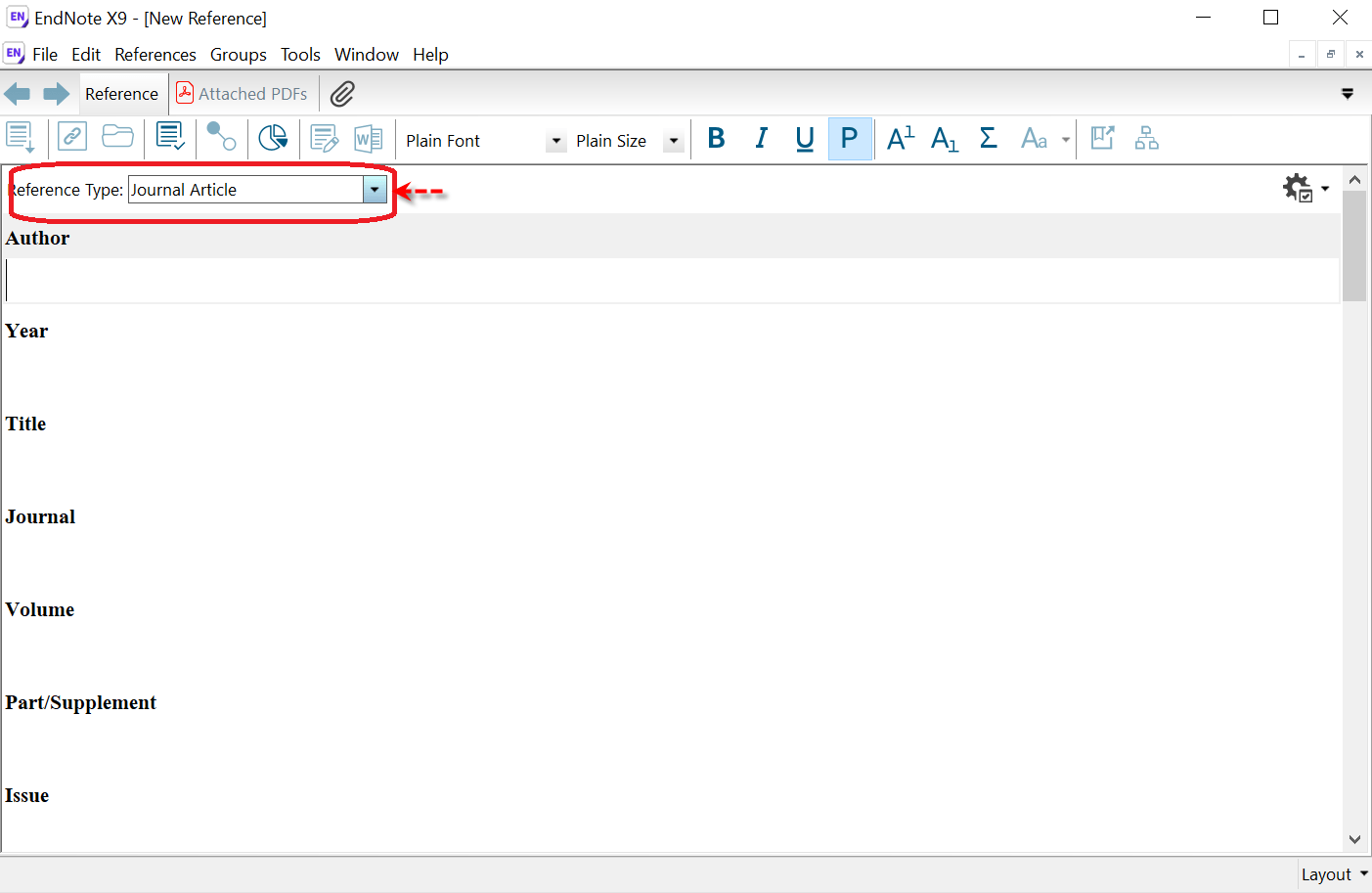
Task: Open the Plain Font dropdown
Action: (555, 141)
